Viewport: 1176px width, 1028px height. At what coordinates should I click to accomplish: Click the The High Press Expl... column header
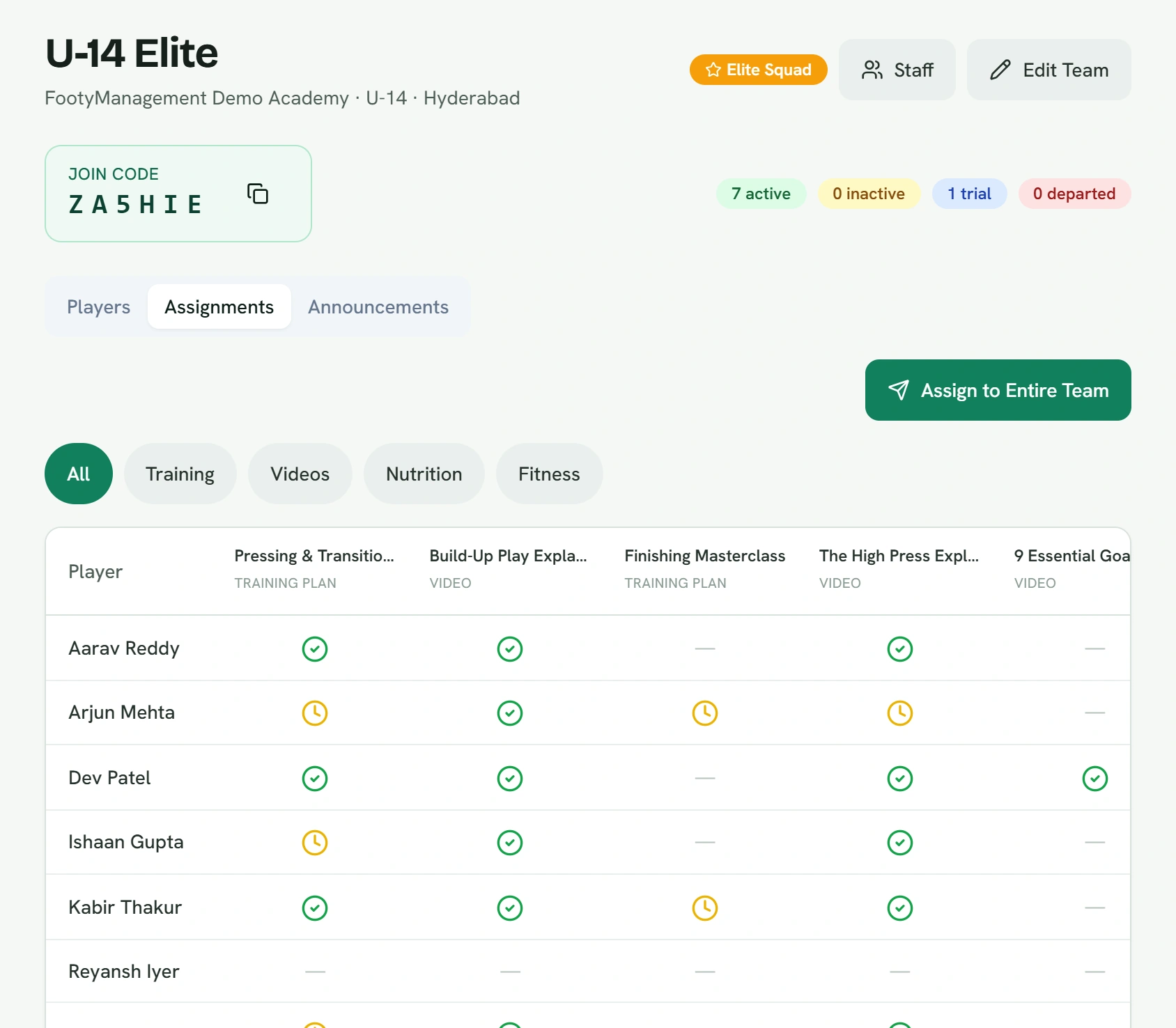pyautogui.click(x=899, y=569)
